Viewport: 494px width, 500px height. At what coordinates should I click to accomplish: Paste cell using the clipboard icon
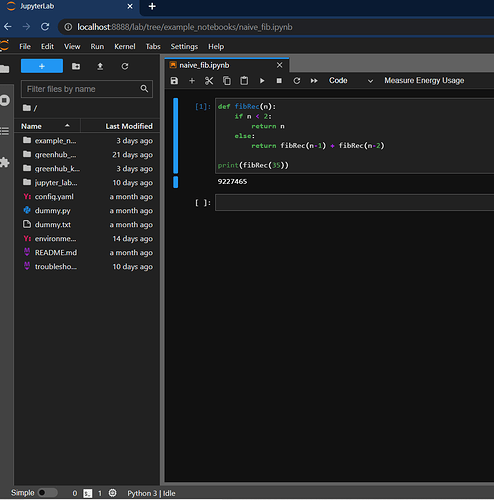244,81
